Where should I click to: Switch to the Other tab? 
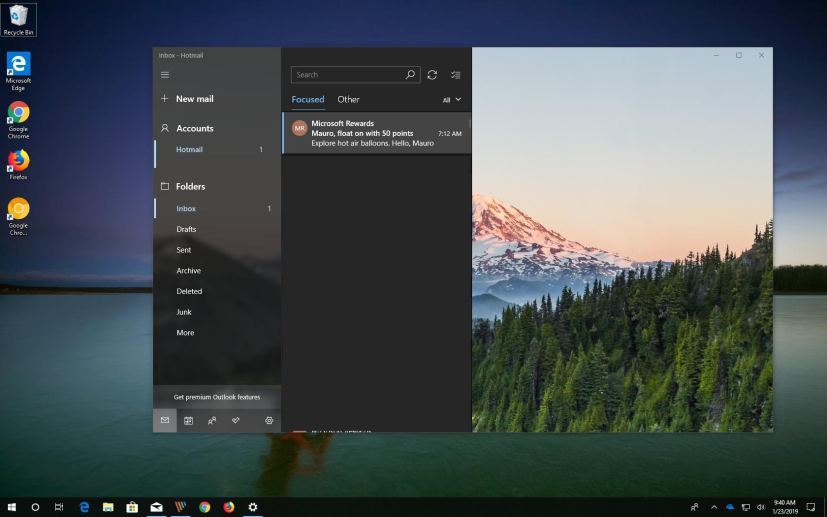pyautogui.click(x=348, y=99)
